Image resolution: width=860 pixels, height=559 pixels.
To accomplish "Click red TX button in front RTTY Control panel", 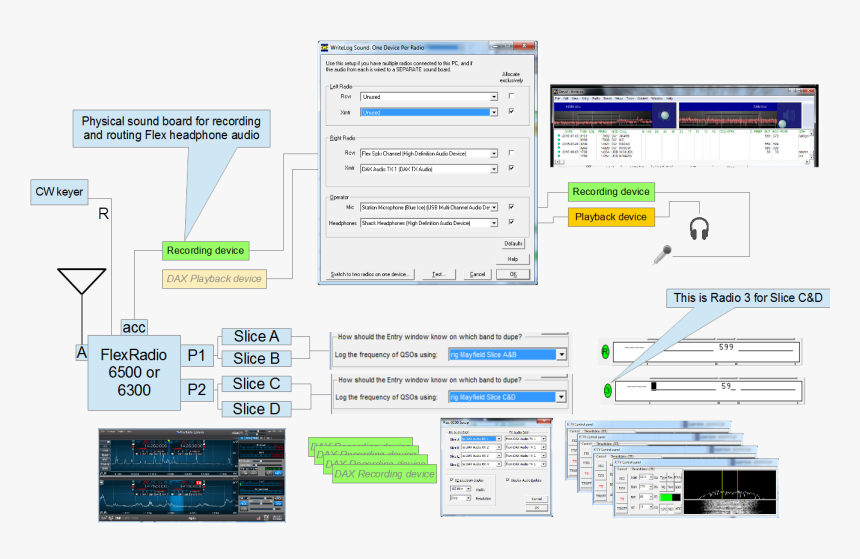I will click(622, 498).
